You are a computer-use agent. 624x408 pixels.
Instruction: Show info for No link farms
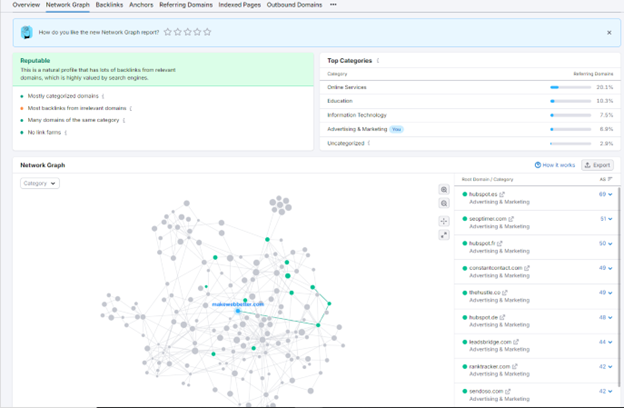point(66,133)
